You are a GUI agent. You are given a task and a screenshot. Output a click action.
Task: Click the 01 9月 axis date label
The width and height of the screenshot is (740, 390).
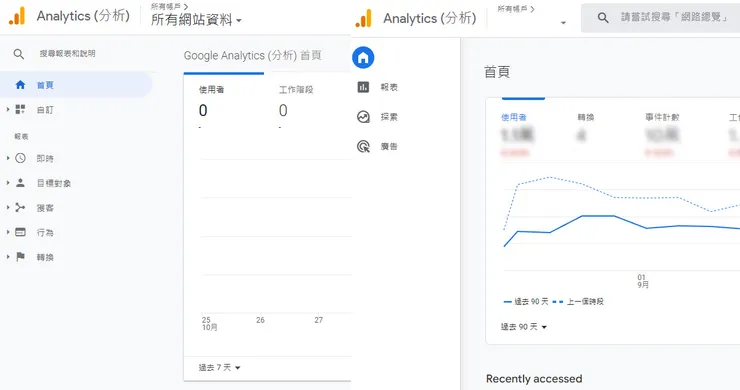click(x=643, y=281)
